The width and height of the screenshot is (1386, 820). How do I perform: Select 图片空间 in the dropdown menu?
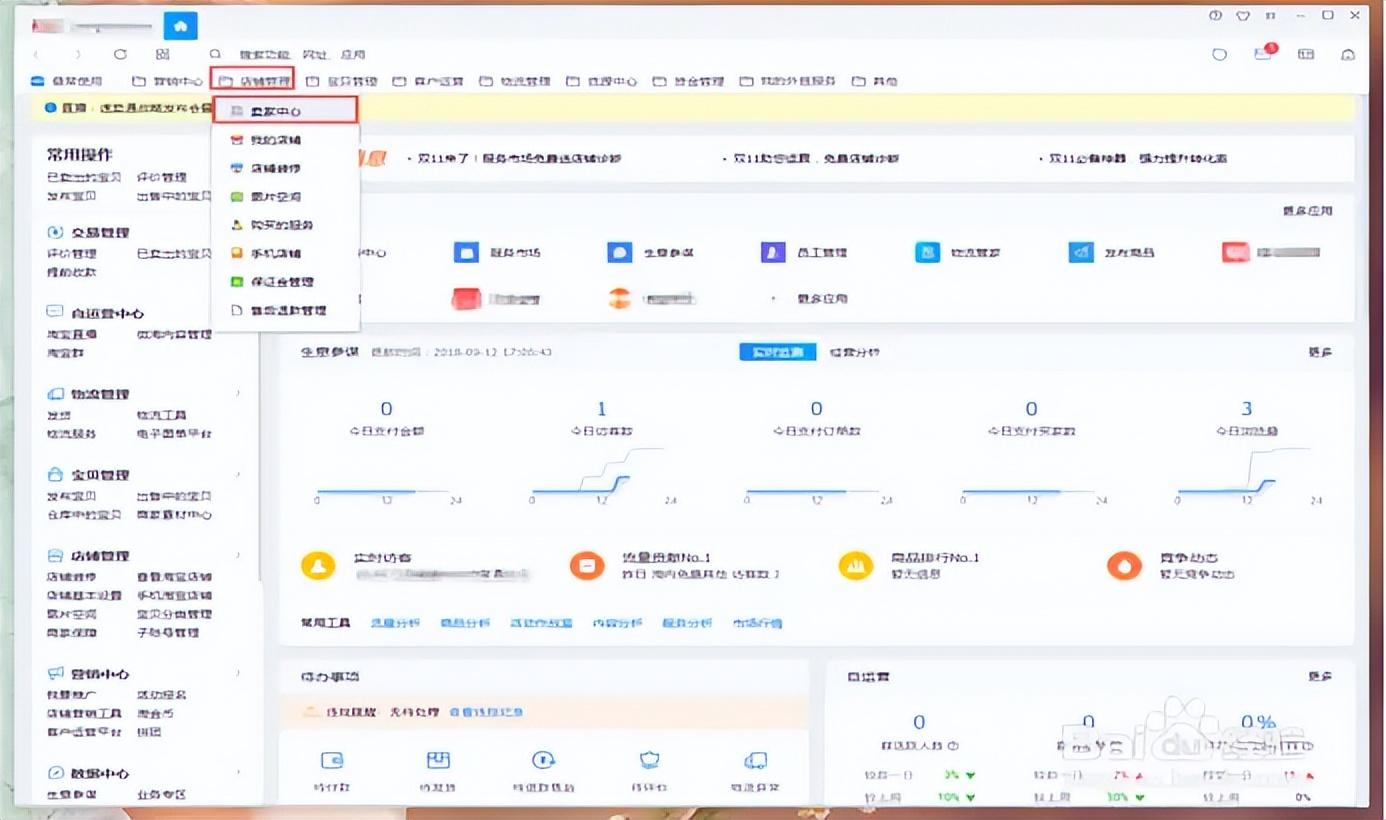[275, 197]
